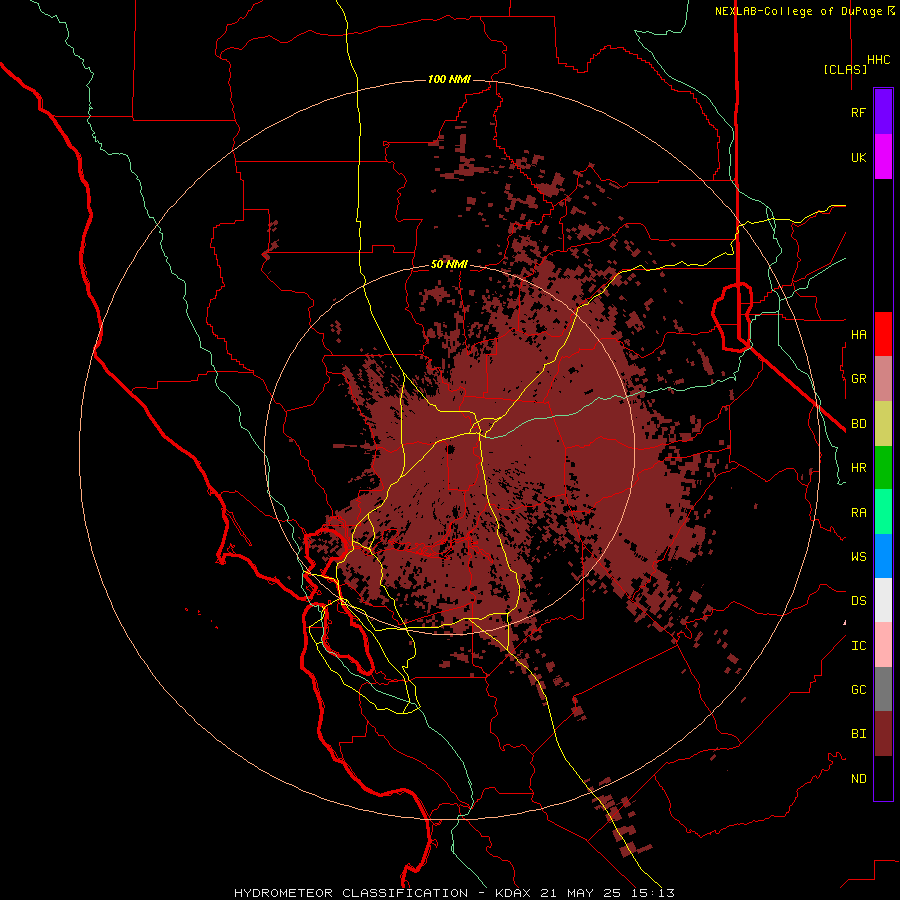Click the RA light-green legend swatch
Screen dimensions: 900x900
[x=883, y=512]
